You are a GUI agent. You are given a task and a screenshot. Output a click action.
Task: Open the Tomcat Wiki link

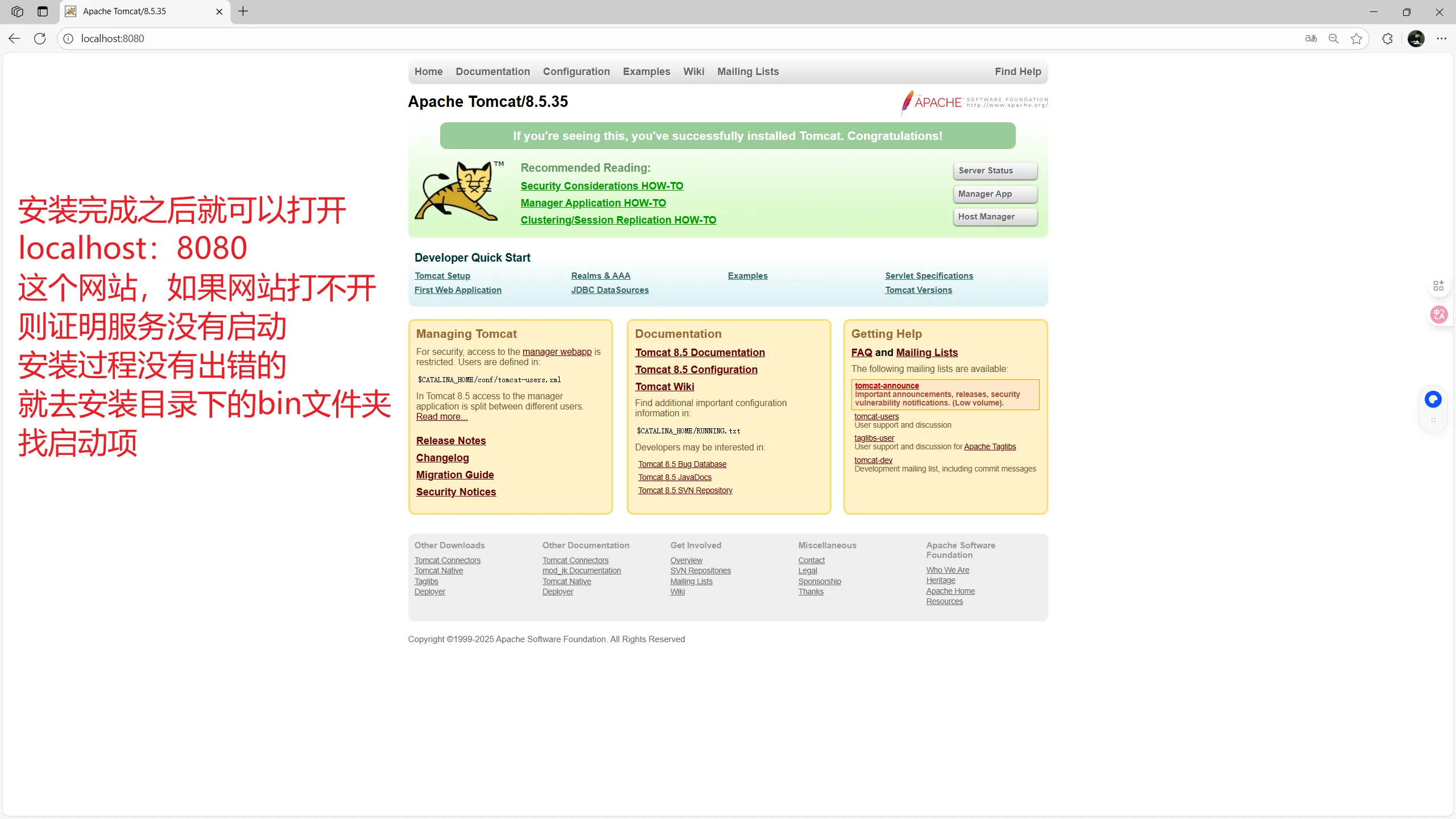point(665,387)
